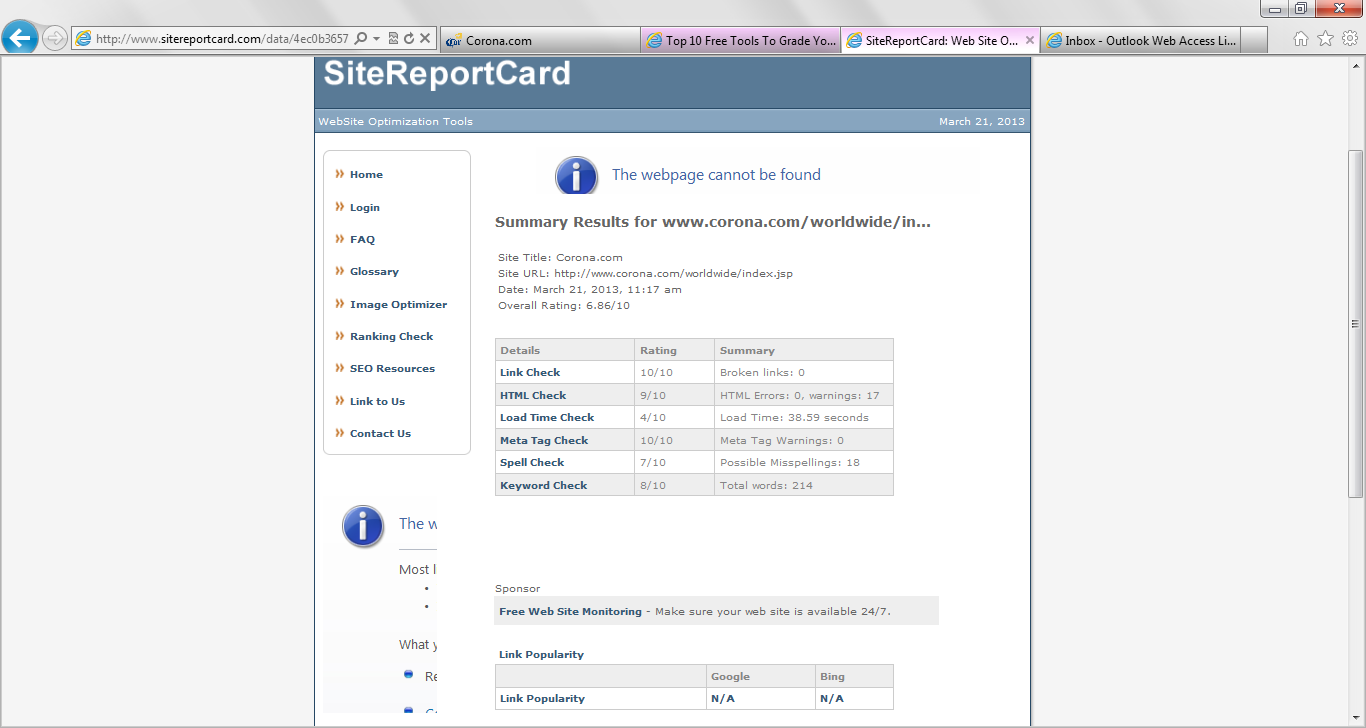Click the address bar search magnifier icon
This screenshot has height=728, width=1366.
(x=361, y=39)
